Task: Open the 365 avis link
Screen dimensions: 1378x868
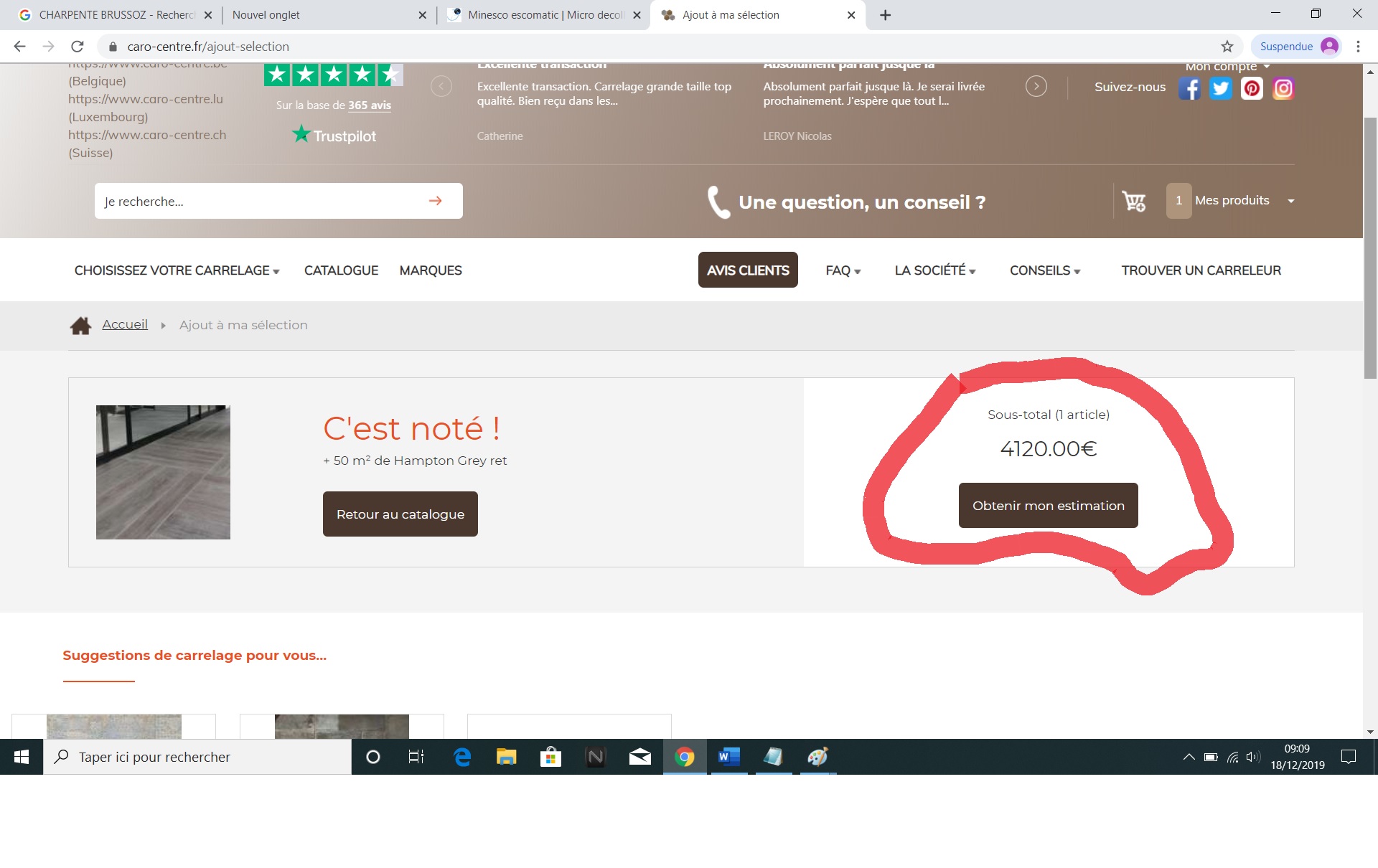Action: coord(370,105)
